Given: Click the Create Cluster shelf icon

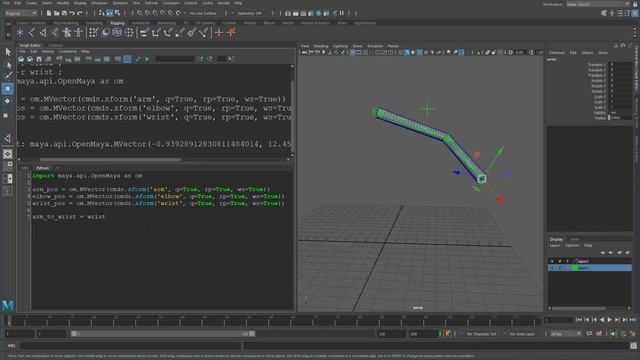Looking at the screenshot, I should pyautogui.click(x=129, y=33).
